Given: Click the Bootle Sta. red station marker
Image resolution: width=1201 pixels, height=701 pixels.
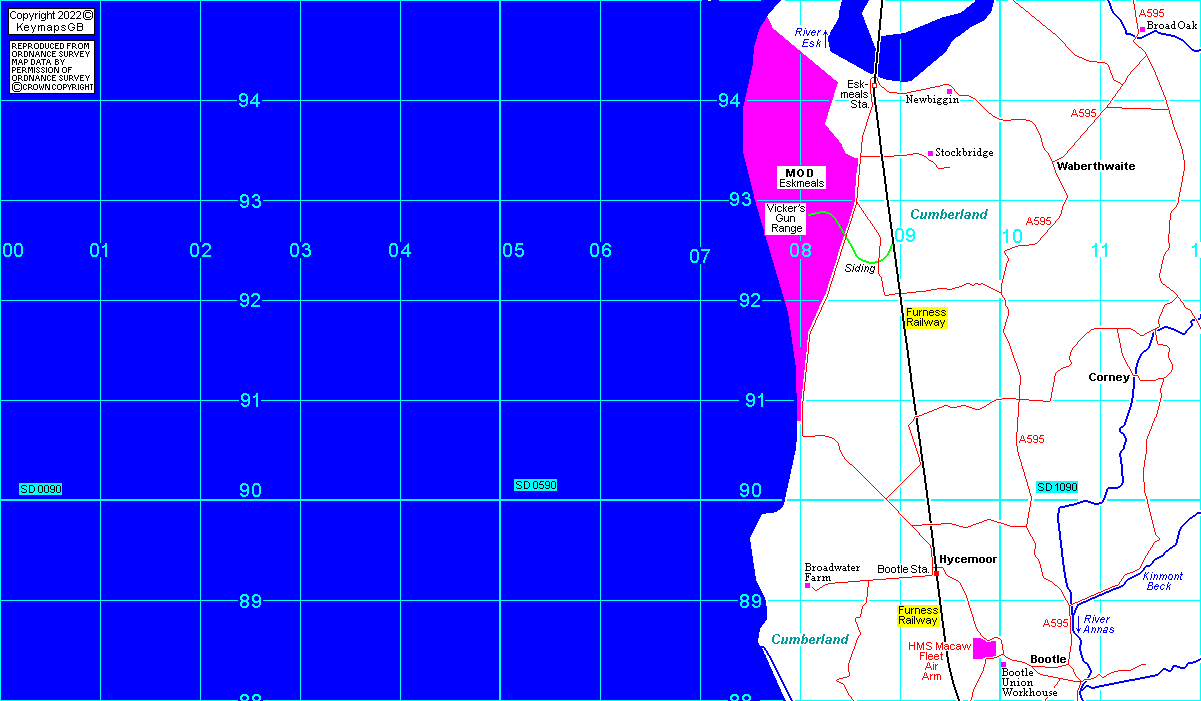Looking at the screenshot, I should tap(936, 573).
